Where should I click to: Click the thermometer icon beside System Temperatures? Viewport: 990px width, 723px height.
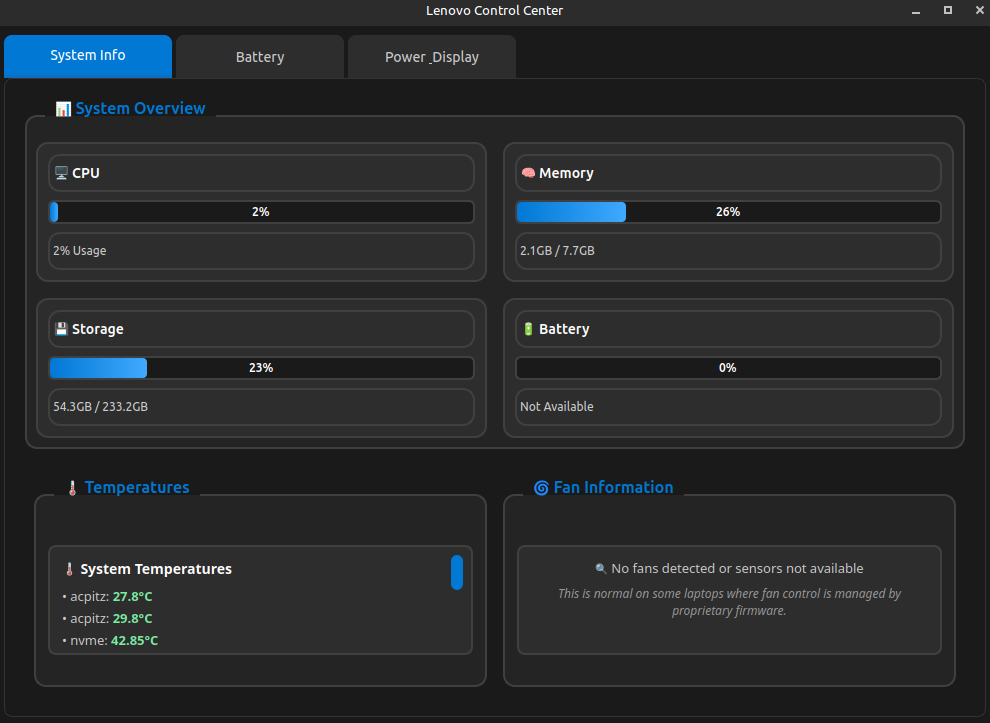click(69, 570)
